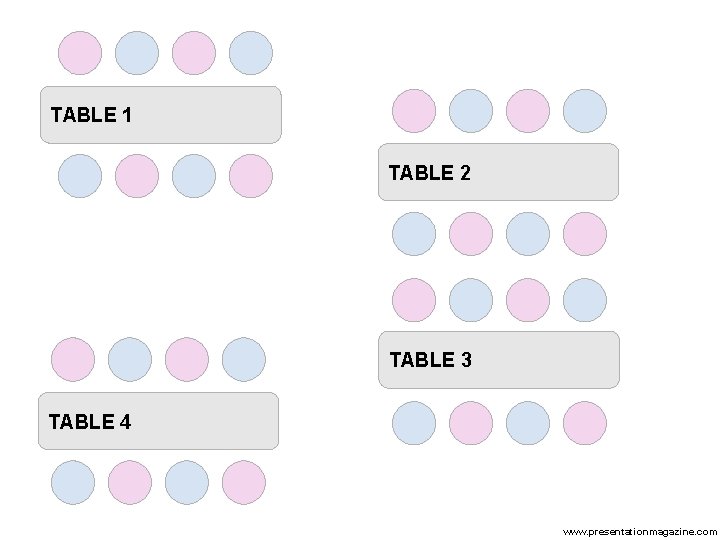Image resolution: width=720 pixels, height=540 pixels.
Task: Click leftmost pink seat above TABLE 2
Action: point(414,111)
